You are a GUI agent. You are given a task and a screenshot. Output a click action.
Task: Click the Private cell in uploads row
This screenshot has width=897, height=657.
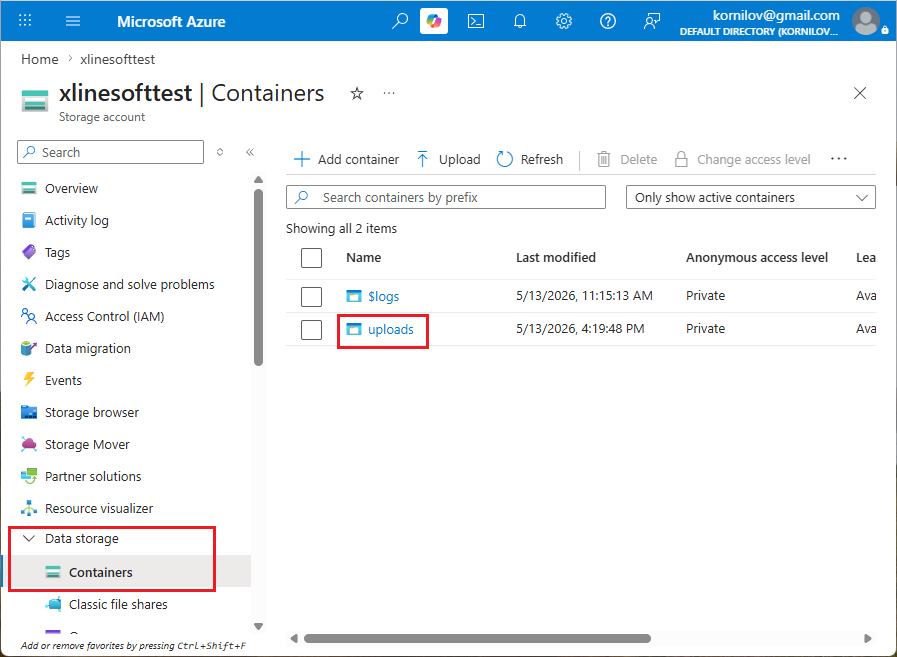(705, 329)
